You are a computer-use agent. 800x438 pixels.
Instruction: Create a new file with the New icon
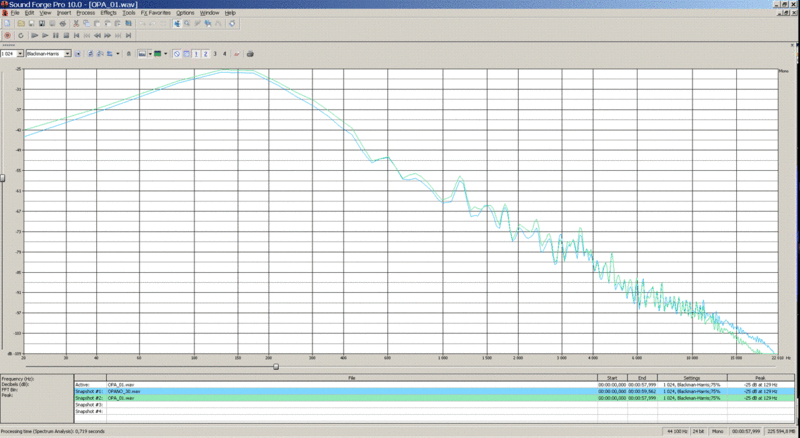(x=7, y=23)
